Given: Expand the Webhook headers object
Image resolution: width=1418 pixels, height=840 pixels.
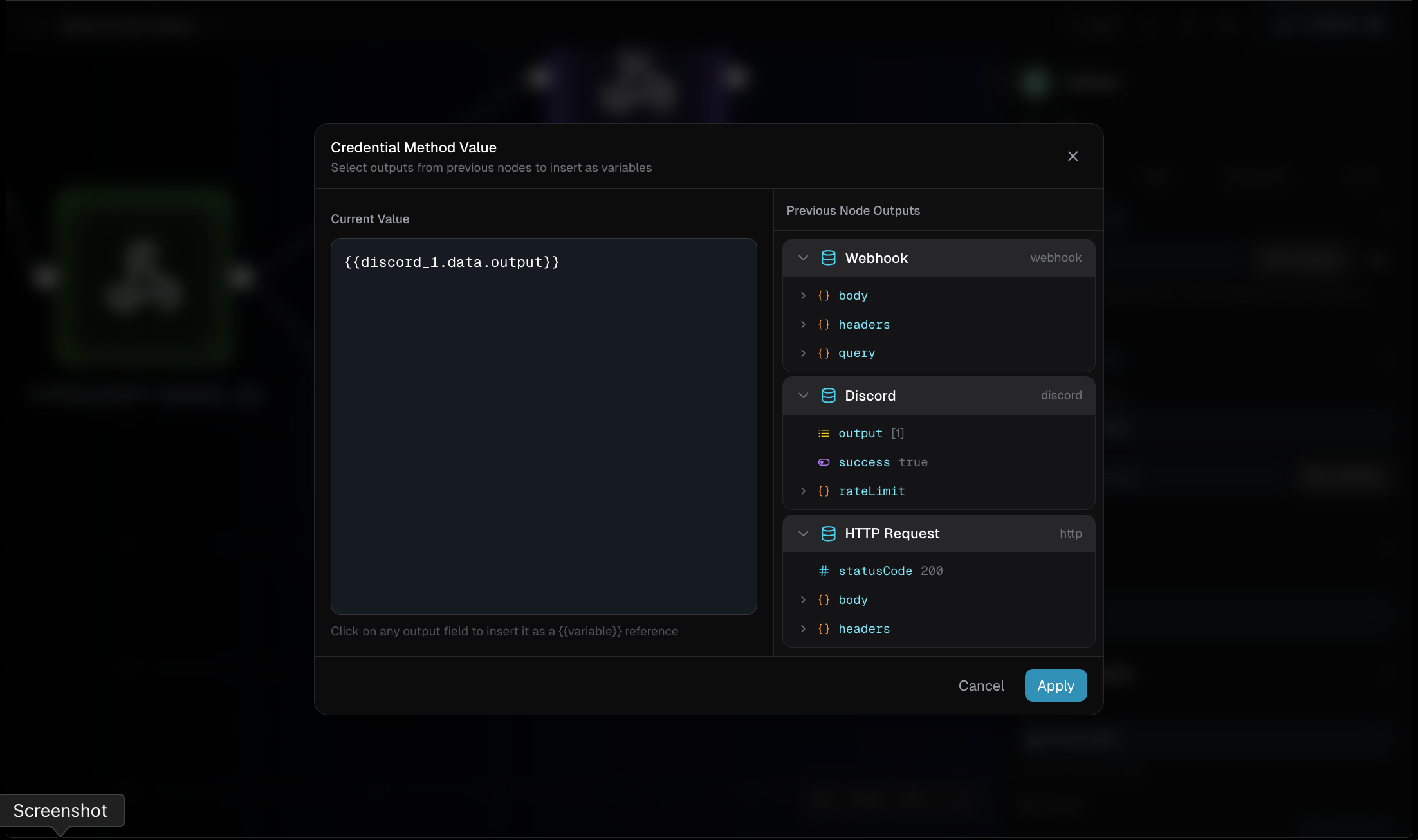Looking at the screenshot, I should 803,325.
